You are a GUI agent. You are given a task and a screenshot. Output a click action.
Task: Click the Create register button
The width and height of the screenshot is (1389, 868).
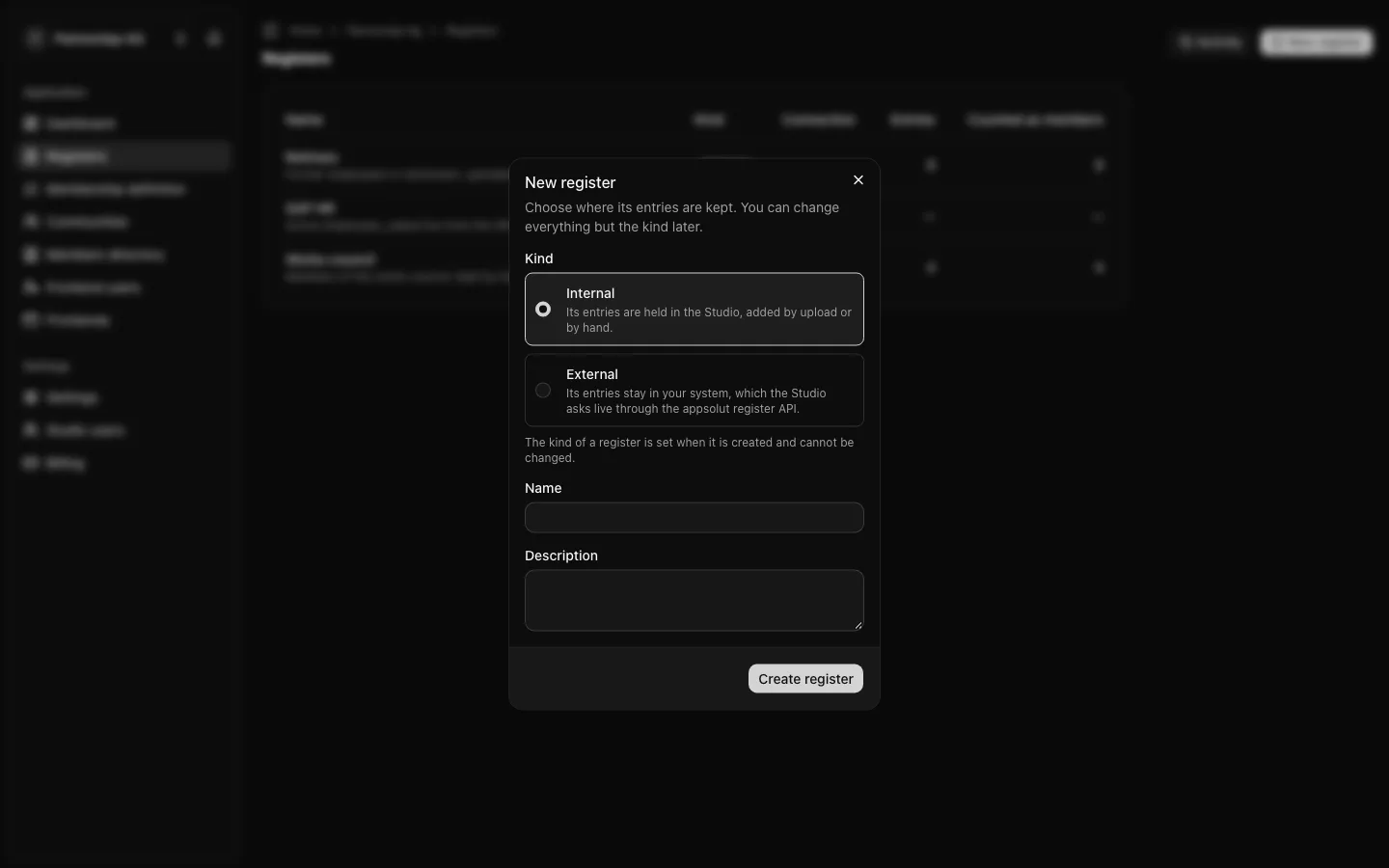[805, 679]
